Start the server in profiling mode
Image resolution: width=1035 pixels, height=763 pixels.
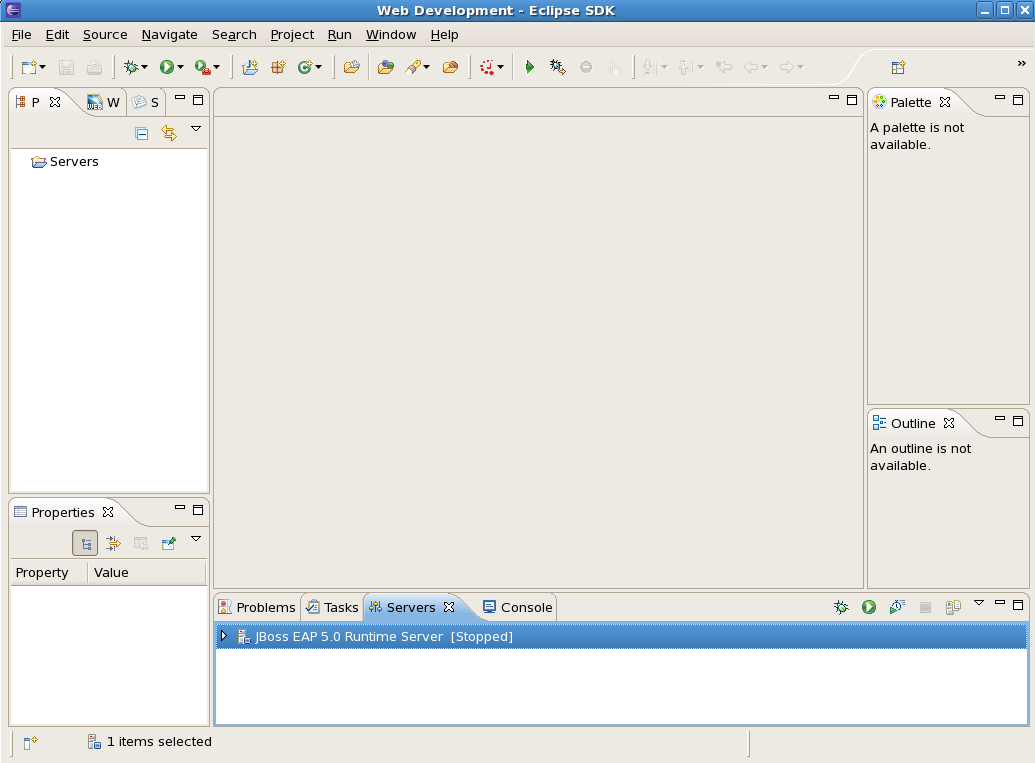(x=895, y=606)
